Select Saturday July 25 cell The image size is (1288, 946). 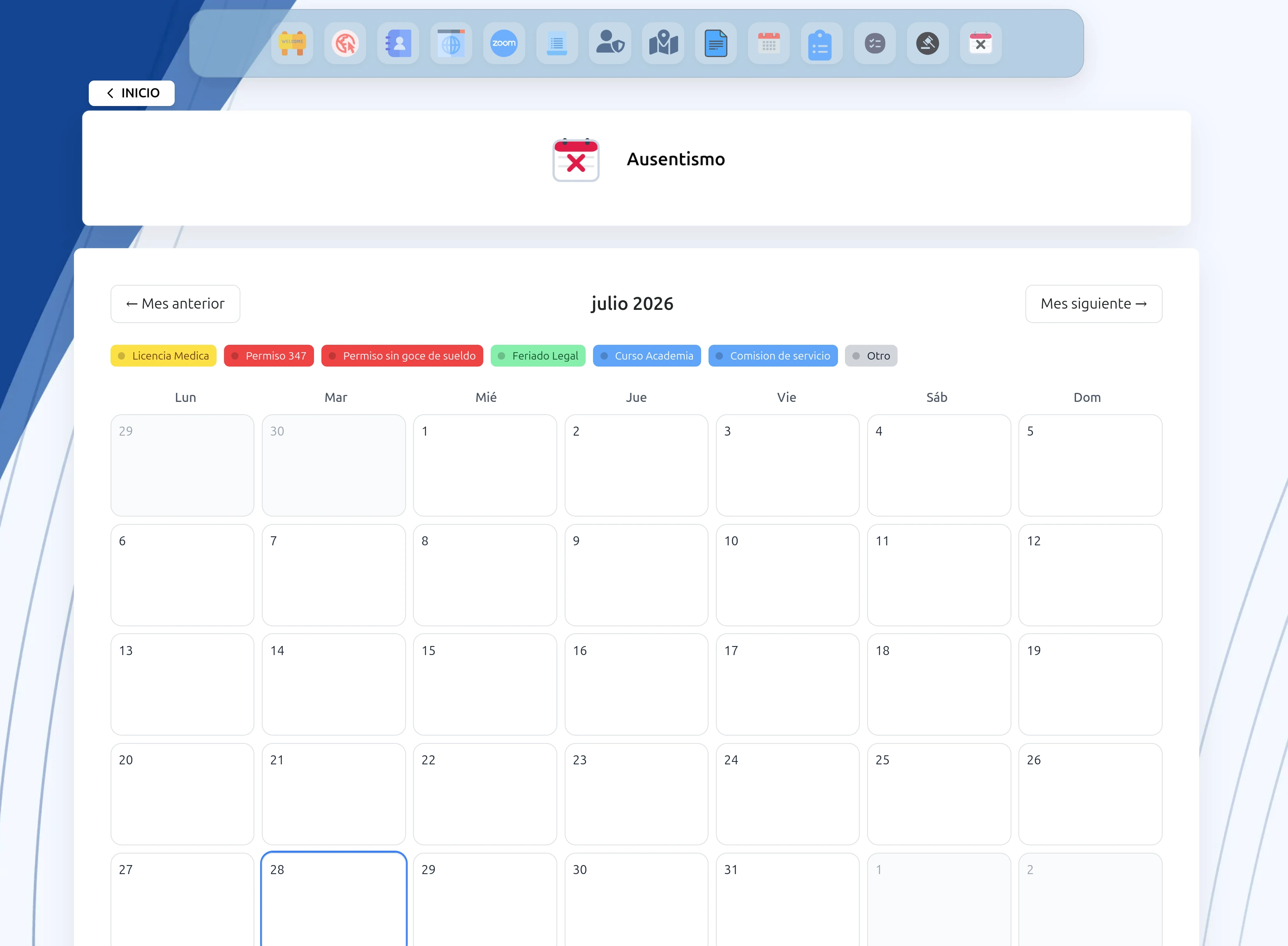pyautogui.click(x=939, y=794)
